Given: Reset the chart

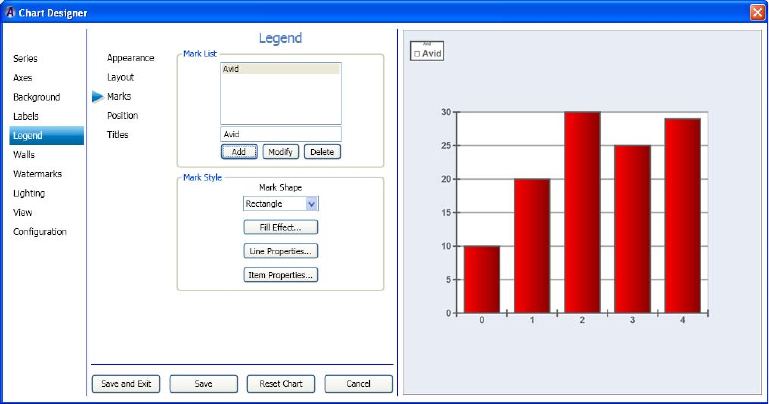Looking at the screenshot, I should 281,384.
